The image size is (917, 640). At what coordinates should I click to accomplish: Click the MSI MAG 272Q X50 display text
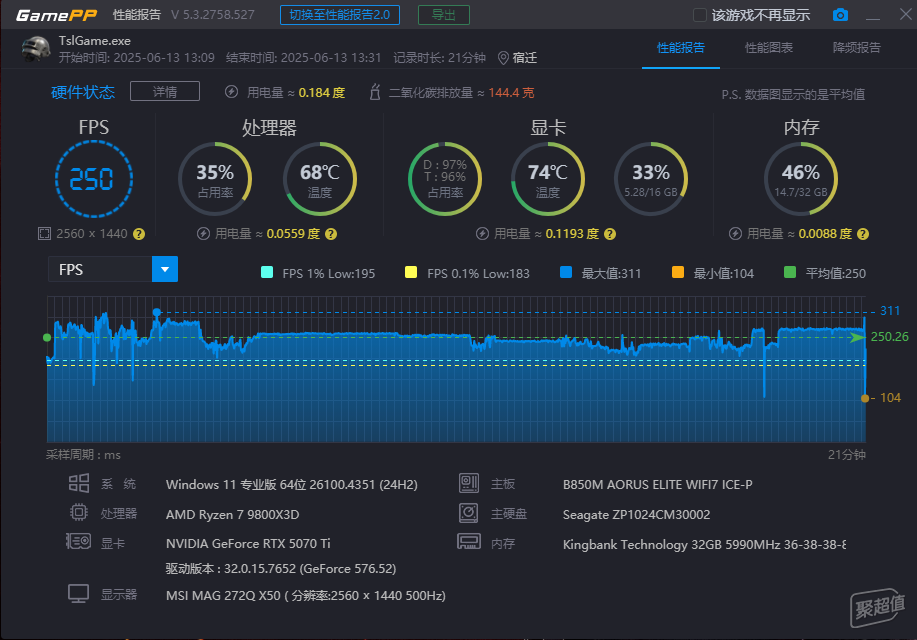(306, 596)
